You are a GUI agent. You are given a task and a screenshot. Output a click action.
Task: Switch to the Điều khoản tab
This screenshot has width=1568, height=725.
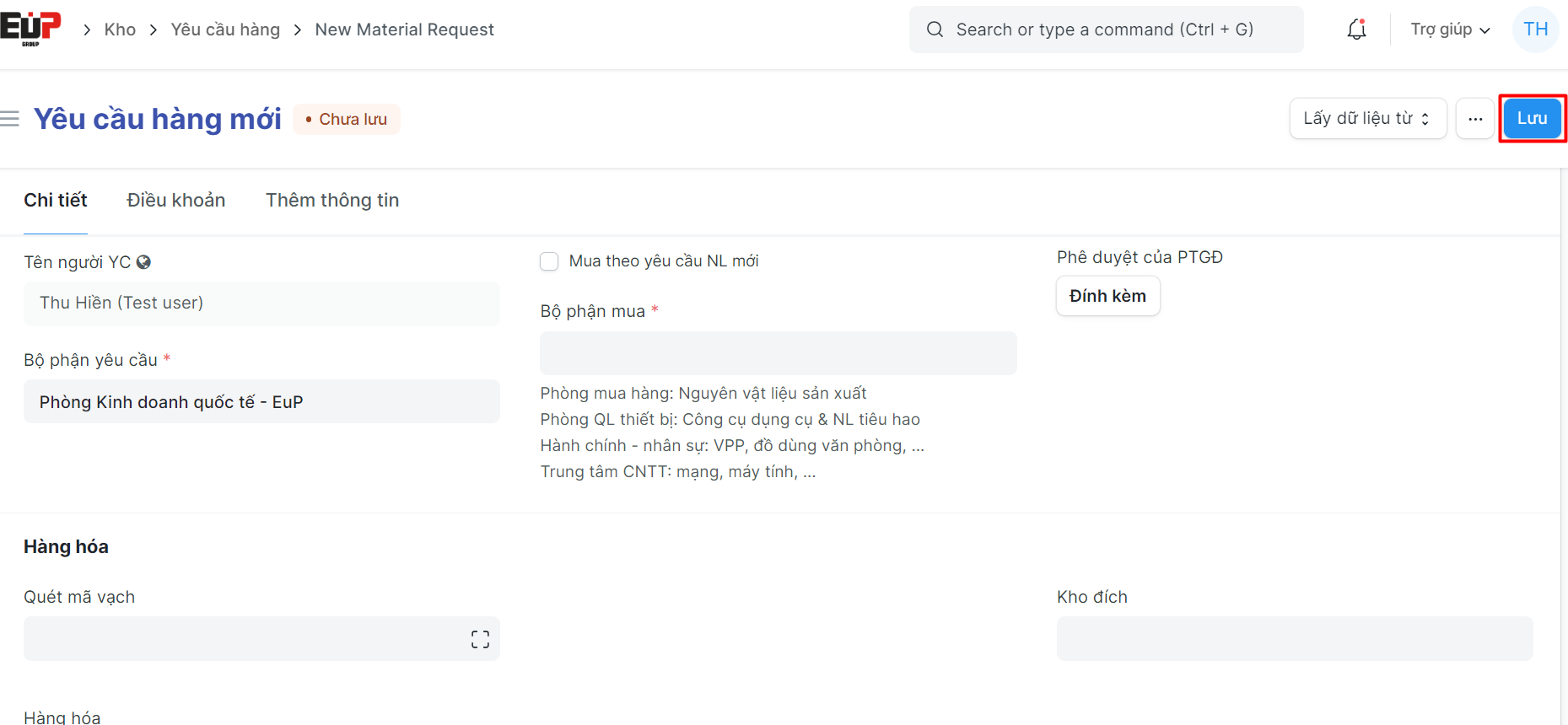point(175,201)
